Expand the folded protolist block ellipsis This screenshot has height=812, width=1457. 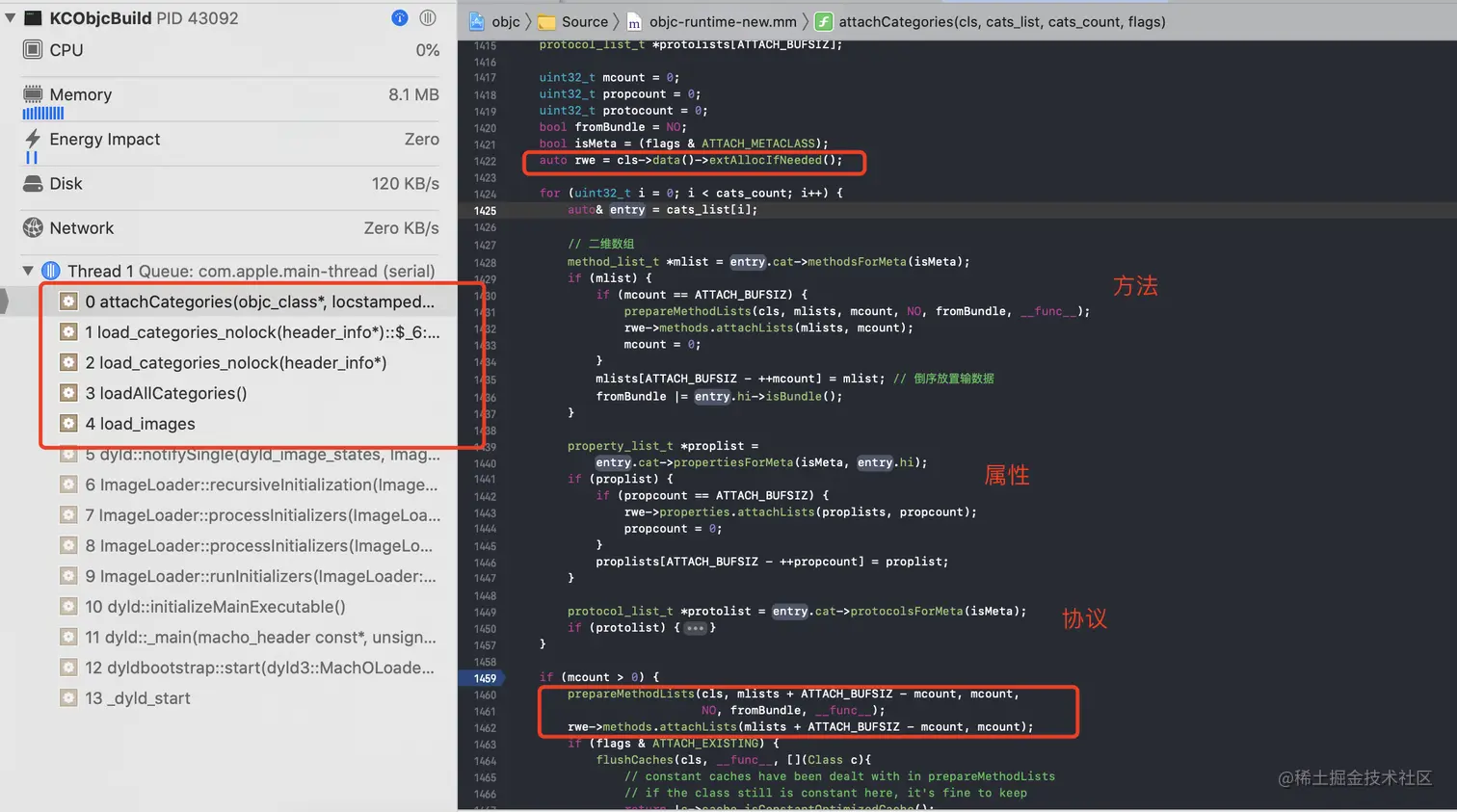tap(696, 628)
